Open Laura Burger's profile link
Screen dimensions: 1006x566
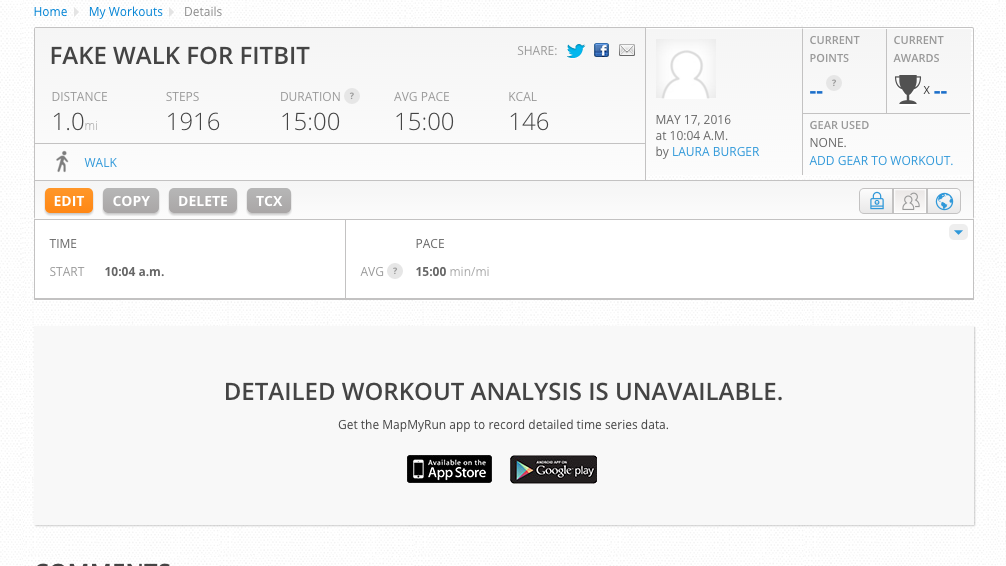click(715, 152)
